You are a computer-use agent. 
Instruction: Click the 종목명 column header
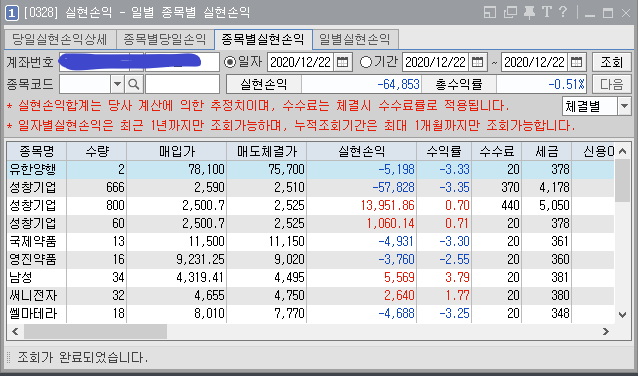point(37,151)
